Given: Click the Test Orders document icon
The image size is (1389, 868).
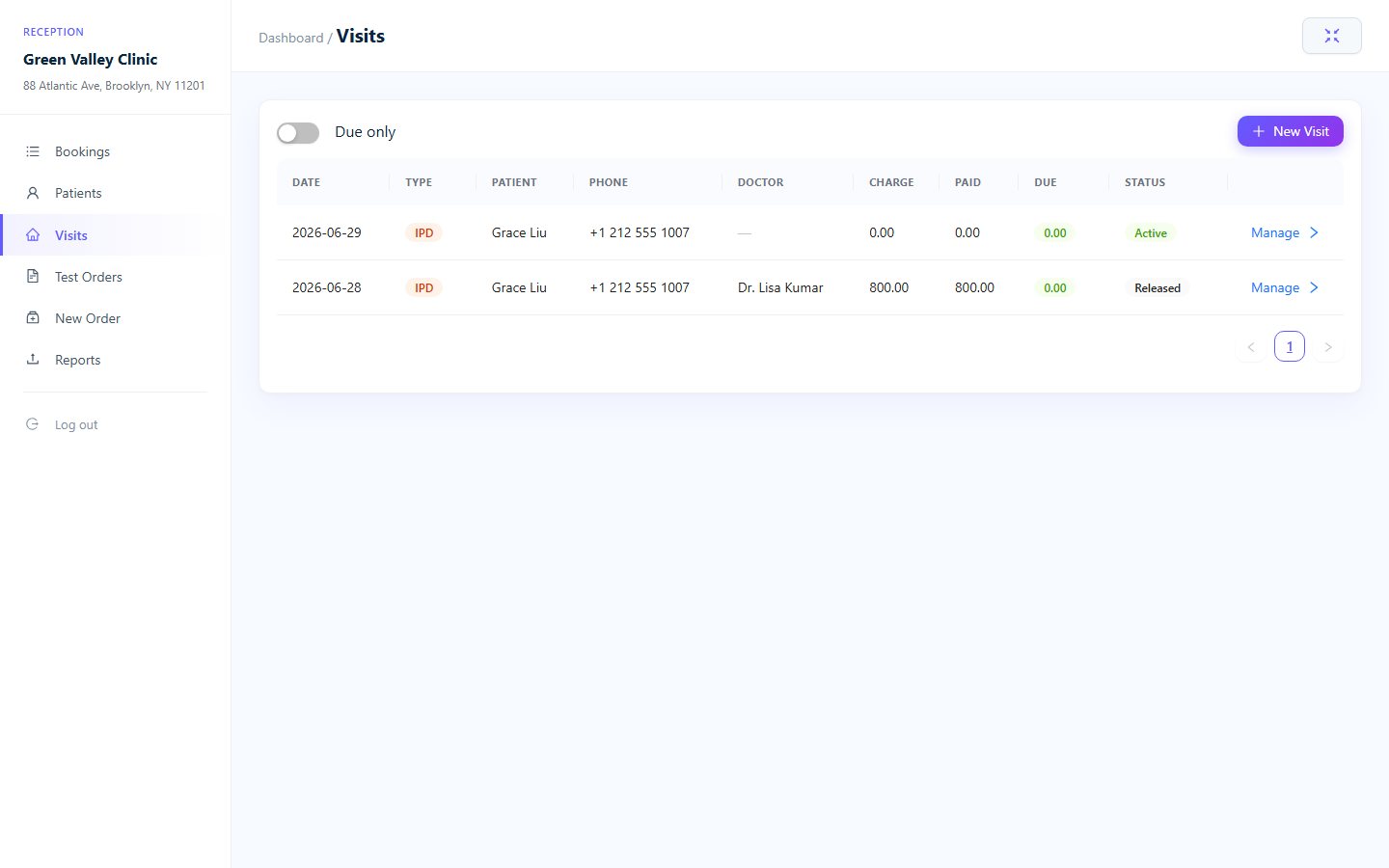Looking at the screenshot, I should point(33,277).
